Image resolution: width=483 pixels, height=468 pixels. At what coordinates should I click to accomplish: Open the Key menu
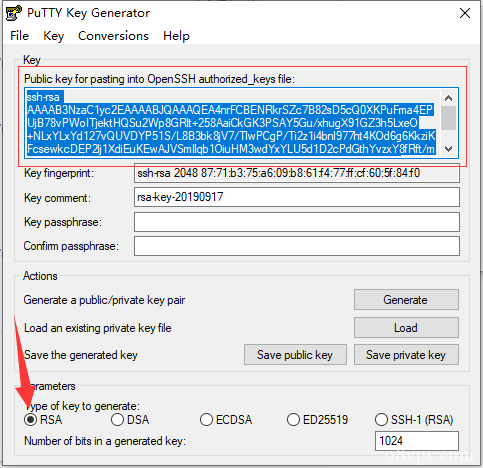(53, 36)
